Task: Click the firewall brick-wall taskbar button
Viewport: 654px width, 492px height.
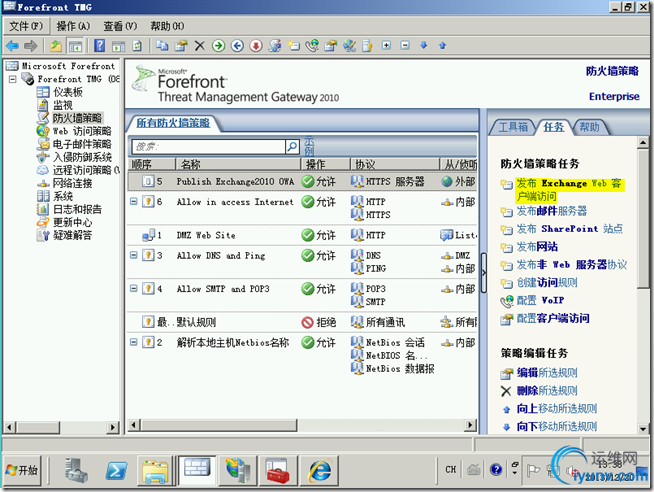Action: (197, 468)
